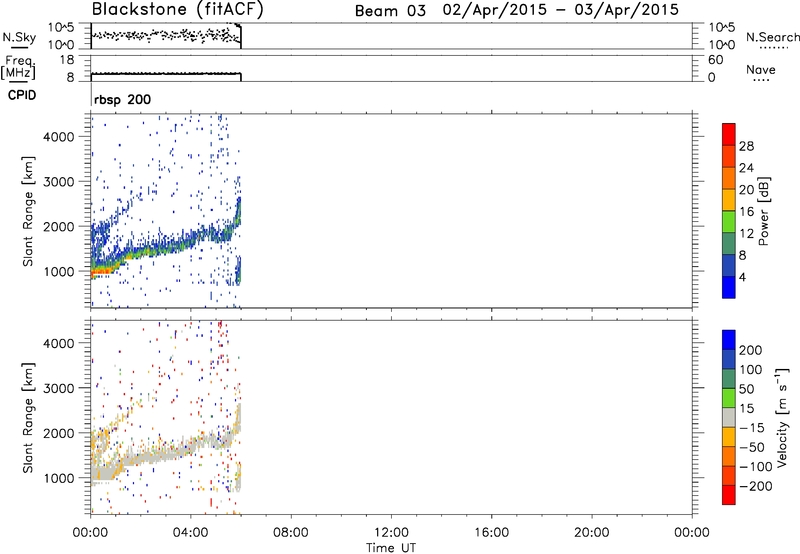
Task: Click the '04:00' time axis label
Action: [191, 533]
